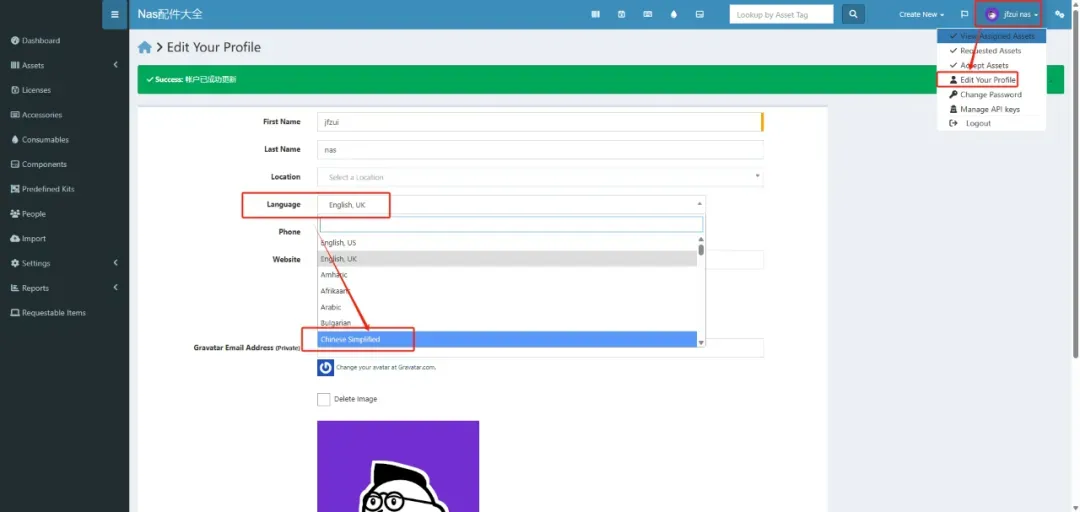Click the home breadcrumb icon

145,48
